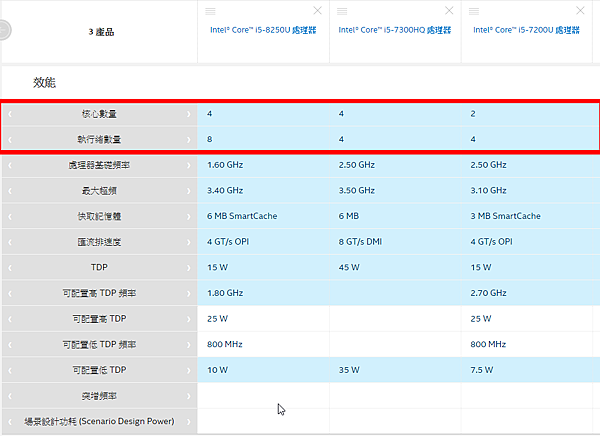
Task: Remove the i5-8250U product with X
Action: (317, 11)
